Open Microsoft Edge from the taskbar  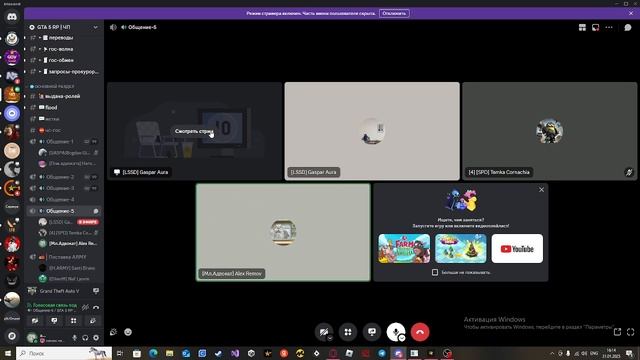click(153, 353)
